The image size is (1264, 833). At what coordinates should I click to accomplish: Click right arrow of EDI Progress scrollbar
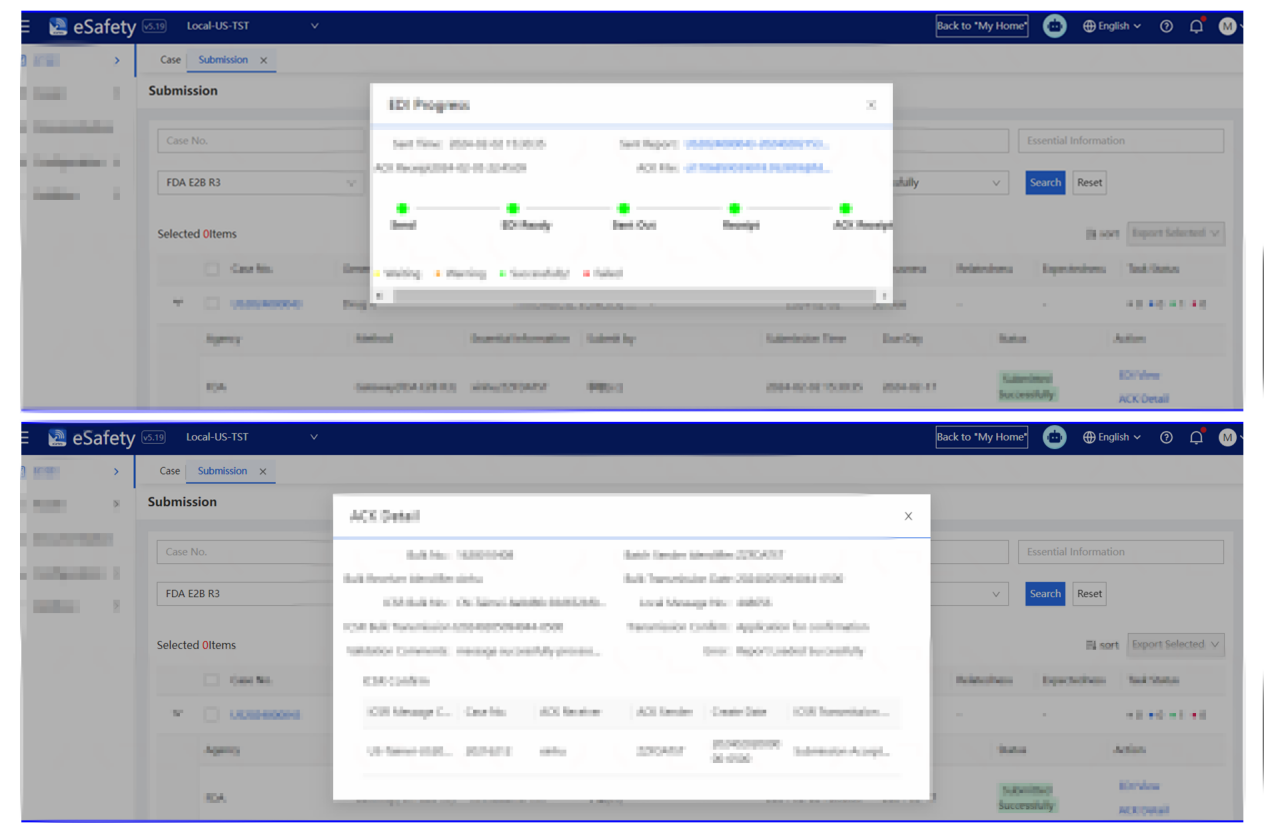884,296
